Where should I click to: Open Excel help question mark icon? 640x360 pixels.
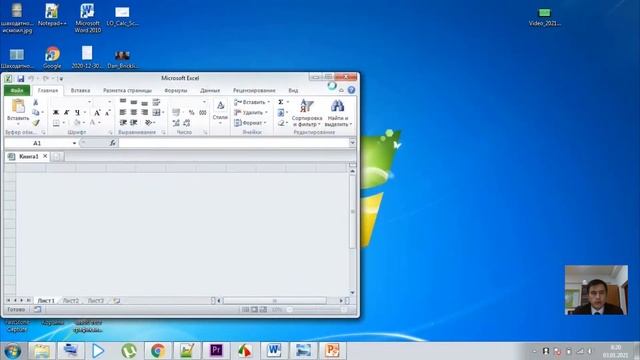[x=351, y=90]
